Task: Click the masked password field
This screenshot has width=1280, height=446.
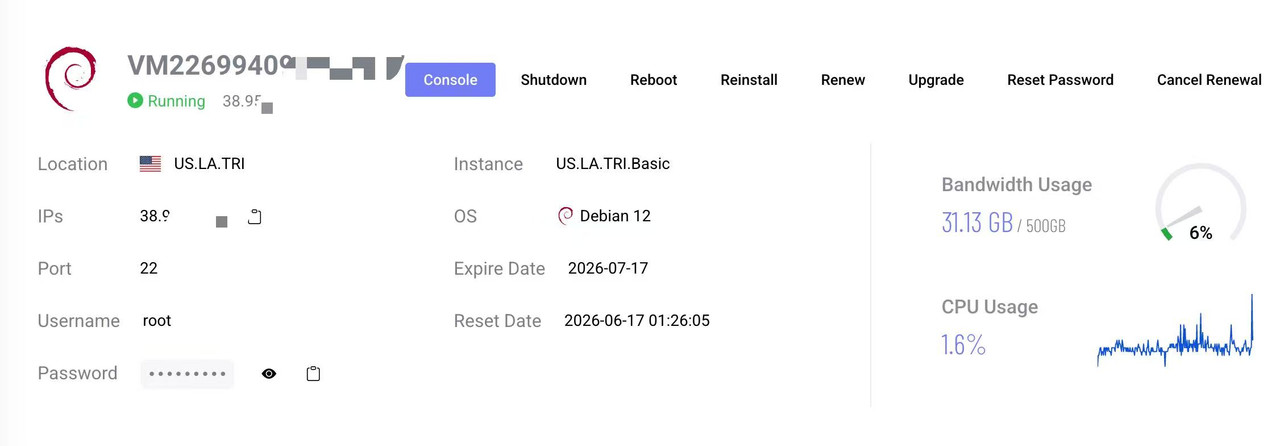Action: pyautogui.click(x=187, y=374)
